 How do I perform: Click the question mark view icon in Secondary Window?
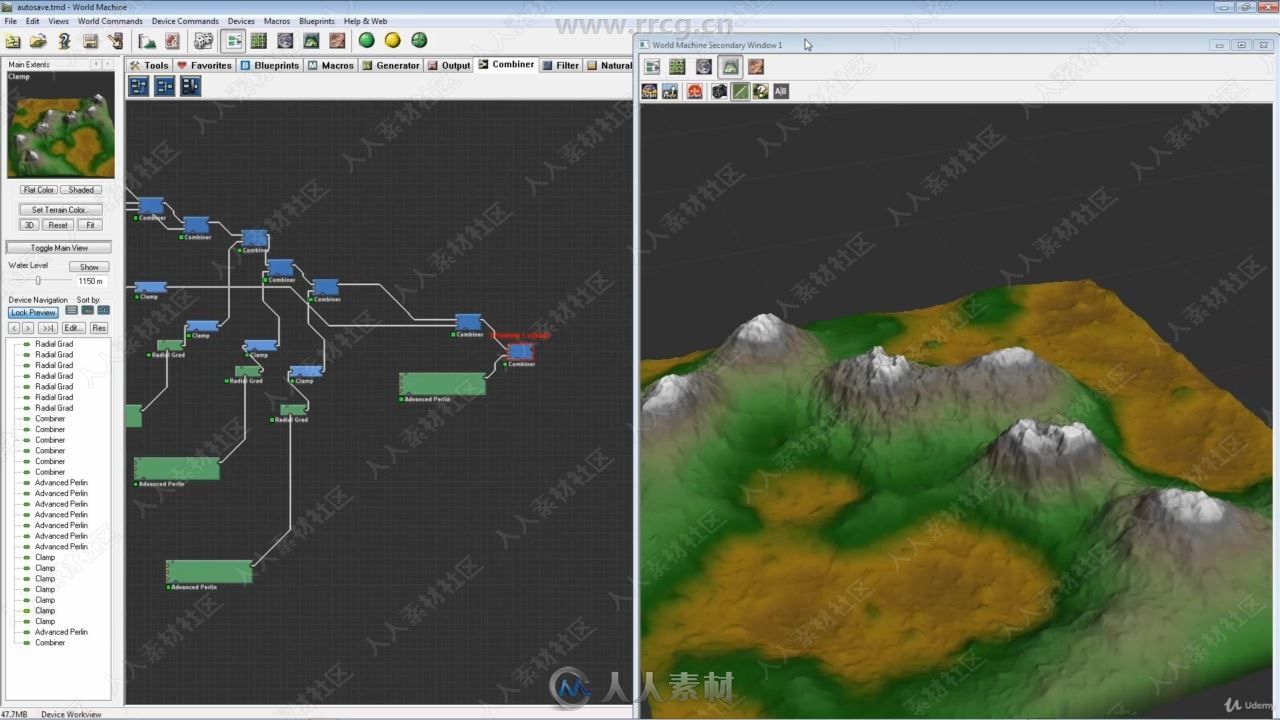(761, 91)
